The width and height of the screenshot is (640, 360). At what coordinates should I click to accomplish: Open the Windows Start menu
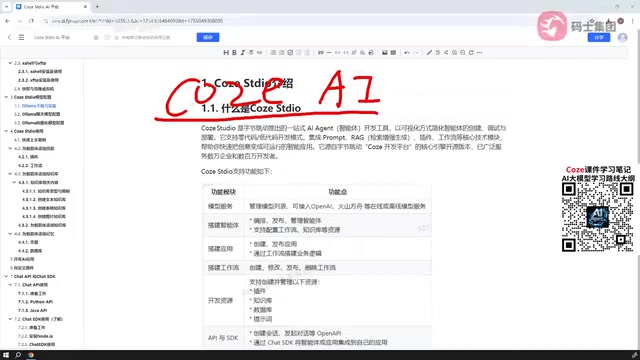[x=6, y=355]
